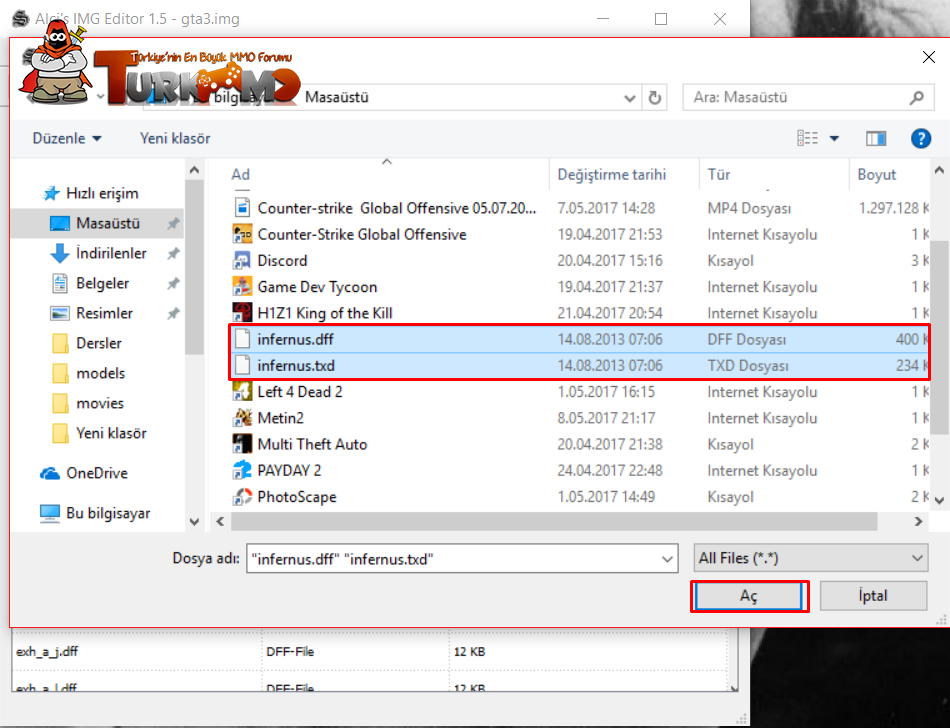
Task: Click the Dosya adı filename field
Action: (462, 558)
